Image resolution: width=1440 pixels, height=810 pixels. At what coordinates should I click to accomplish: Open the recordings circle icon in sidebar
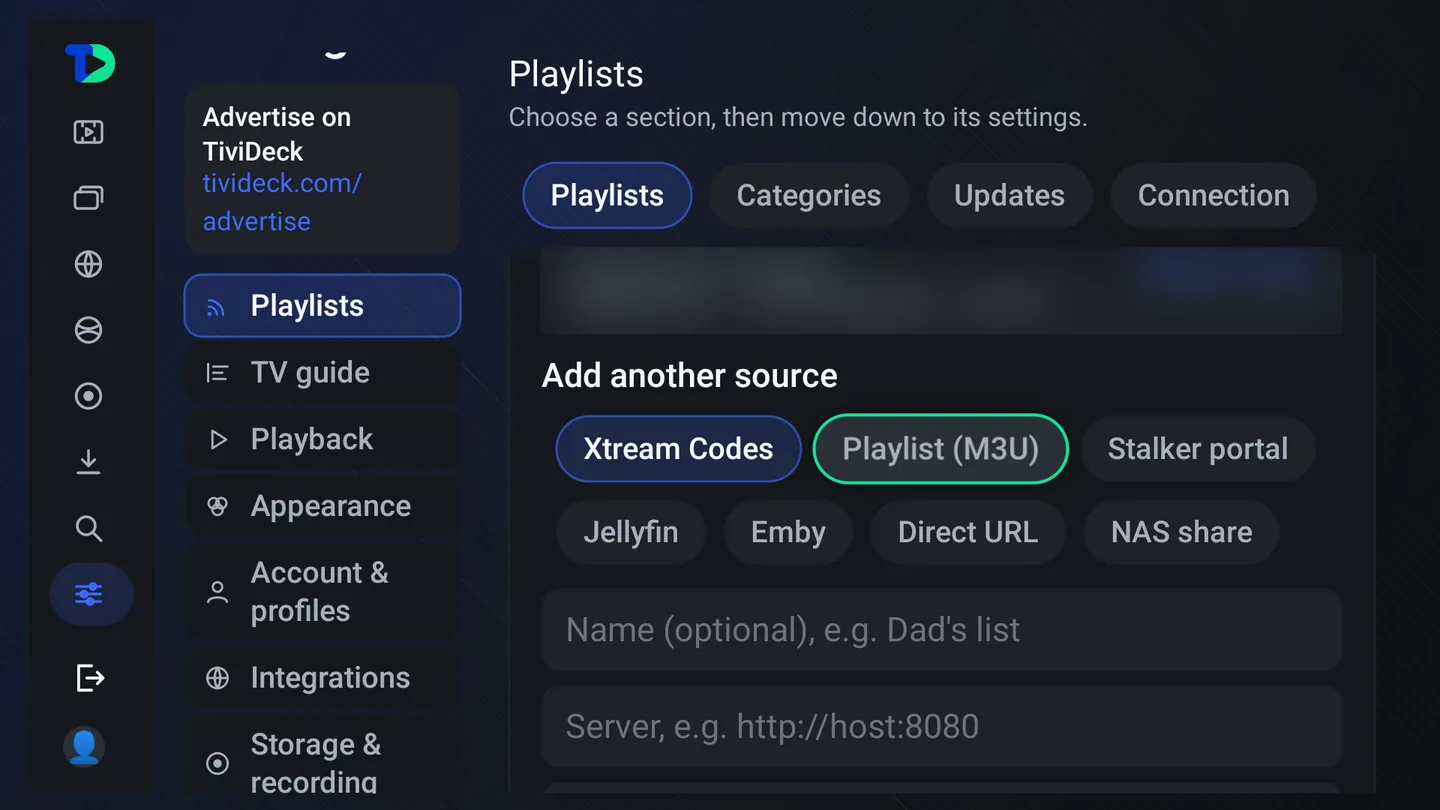(x=89, y=396)
